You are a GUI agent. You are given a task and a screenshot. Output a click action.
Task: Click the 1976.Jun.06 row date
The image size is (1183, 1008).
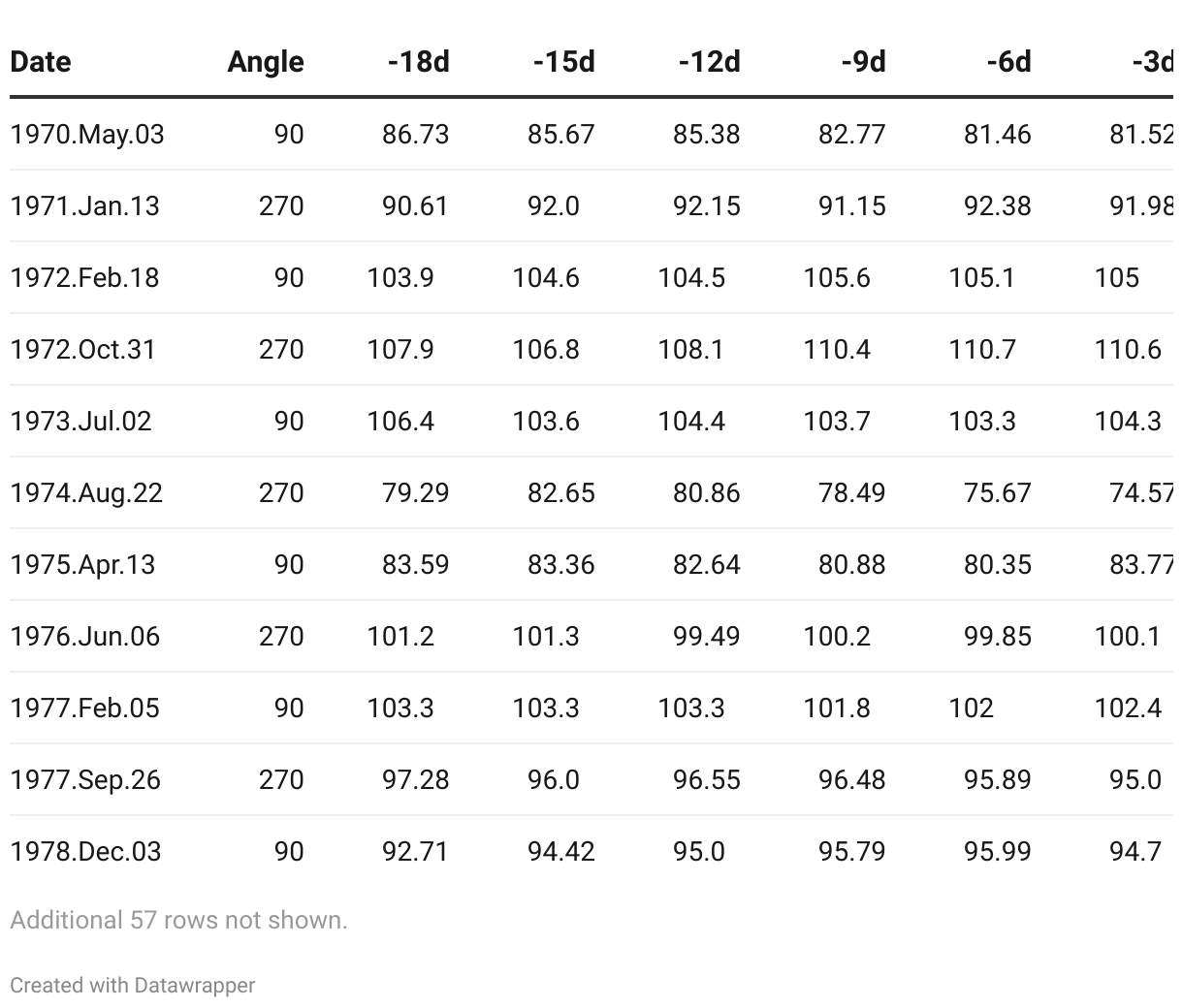click(x=84, y=636)
